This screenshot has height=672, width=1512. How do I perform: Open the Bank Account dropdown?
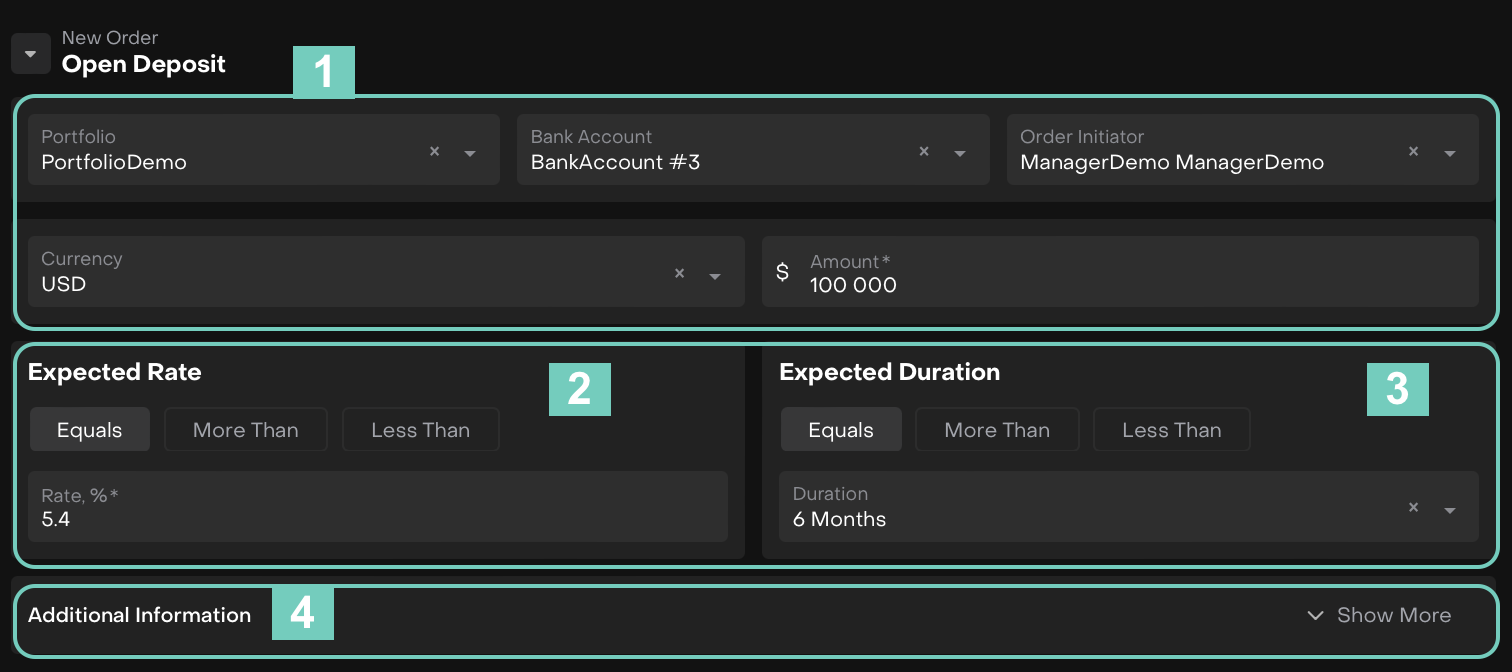(960, 153)
